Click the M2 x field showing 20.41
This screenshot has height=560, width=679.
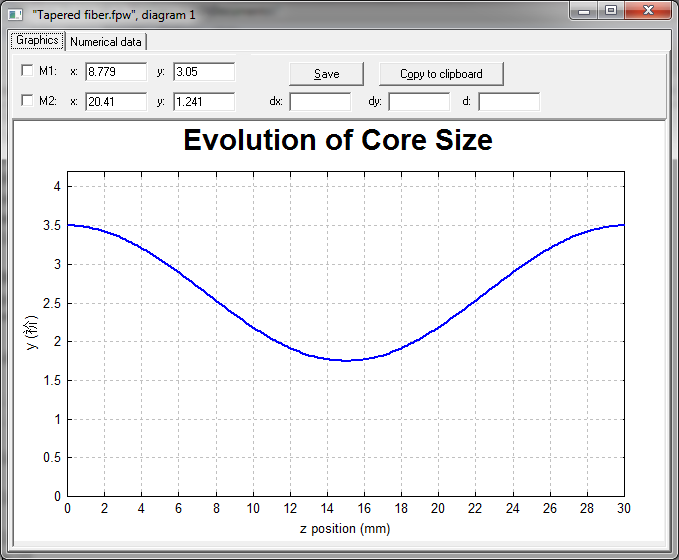[116, 102]
